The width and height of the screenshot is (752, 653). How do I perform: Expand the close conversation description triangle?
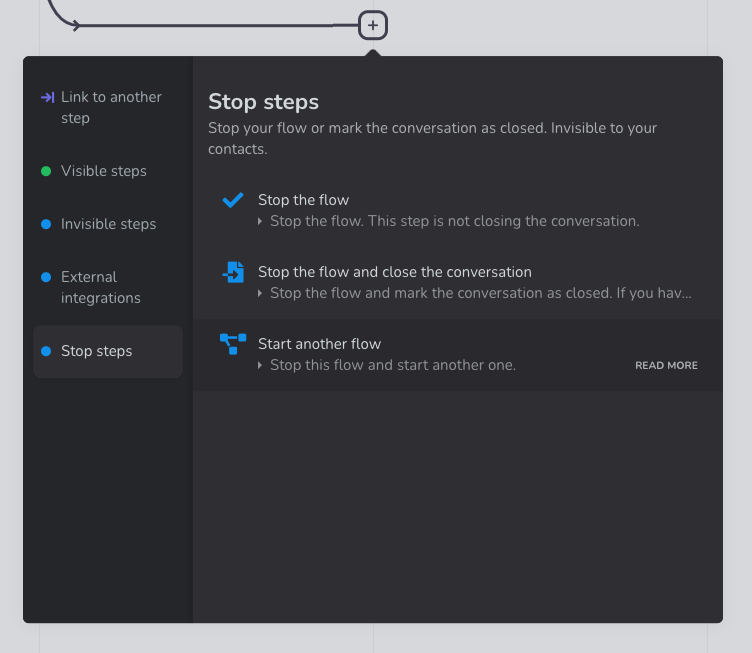pos(261,293)
